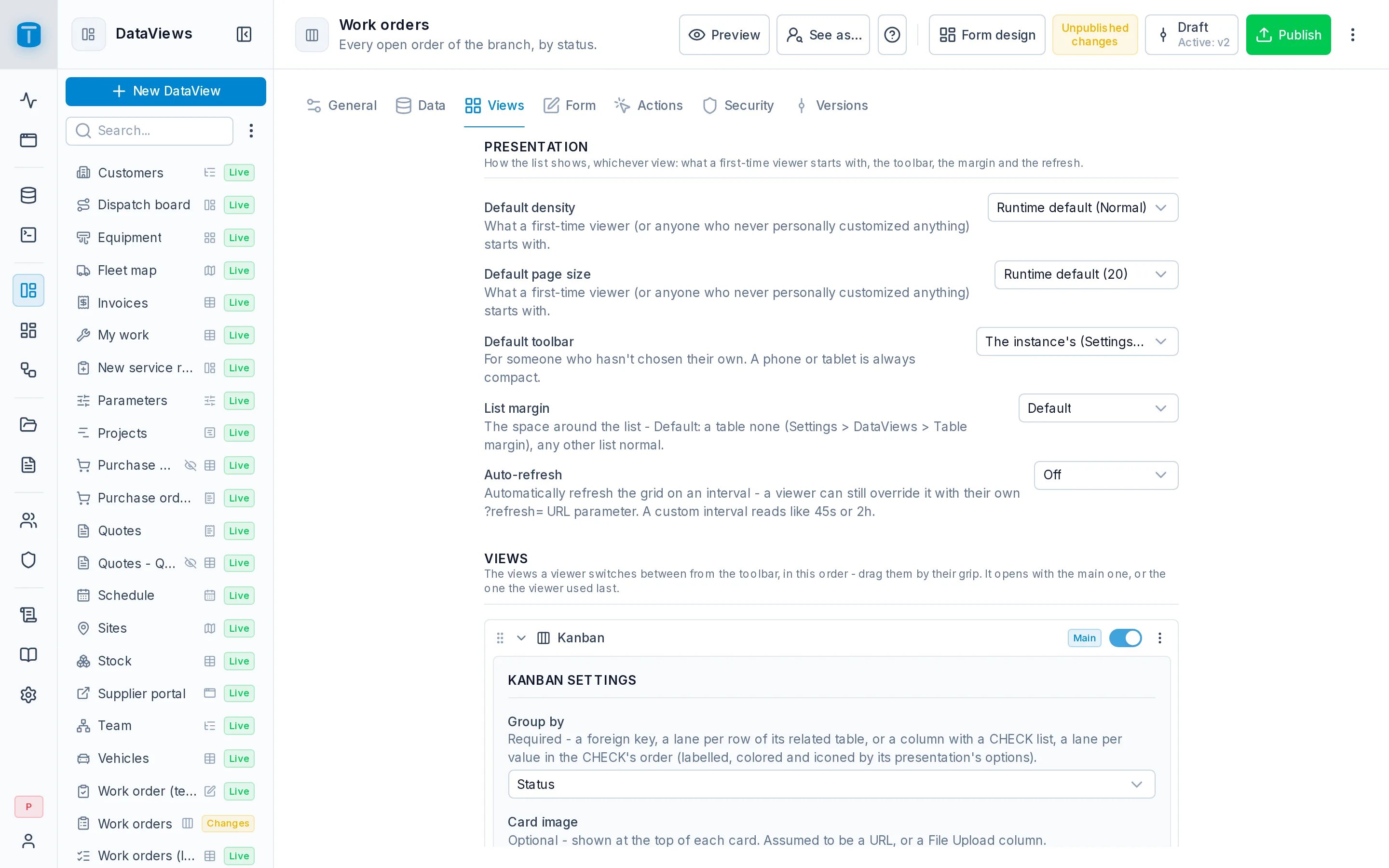Click the Unpublished changes badge
This screenshot has height=868, width=1389.
pos(1094,35)
